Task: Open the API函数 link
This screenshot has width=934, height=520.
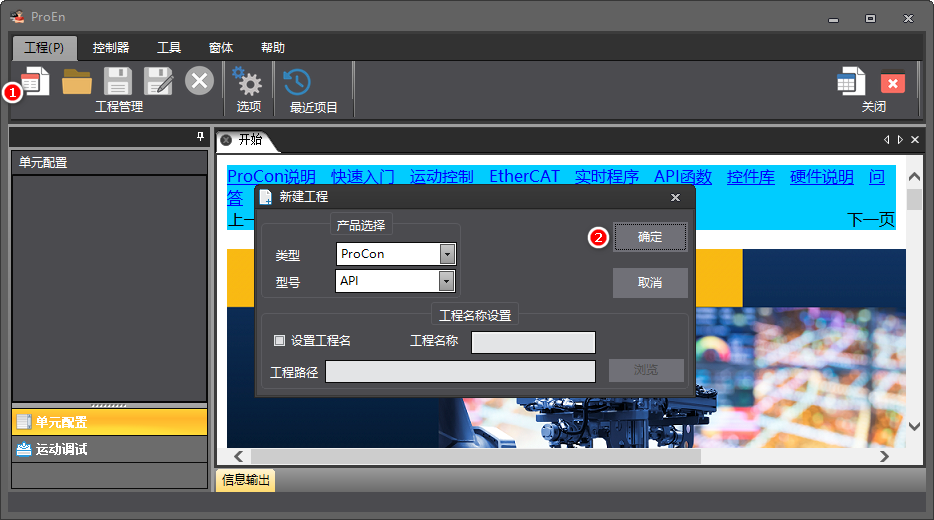Action: pyautogui.click(x=683, y=177)
